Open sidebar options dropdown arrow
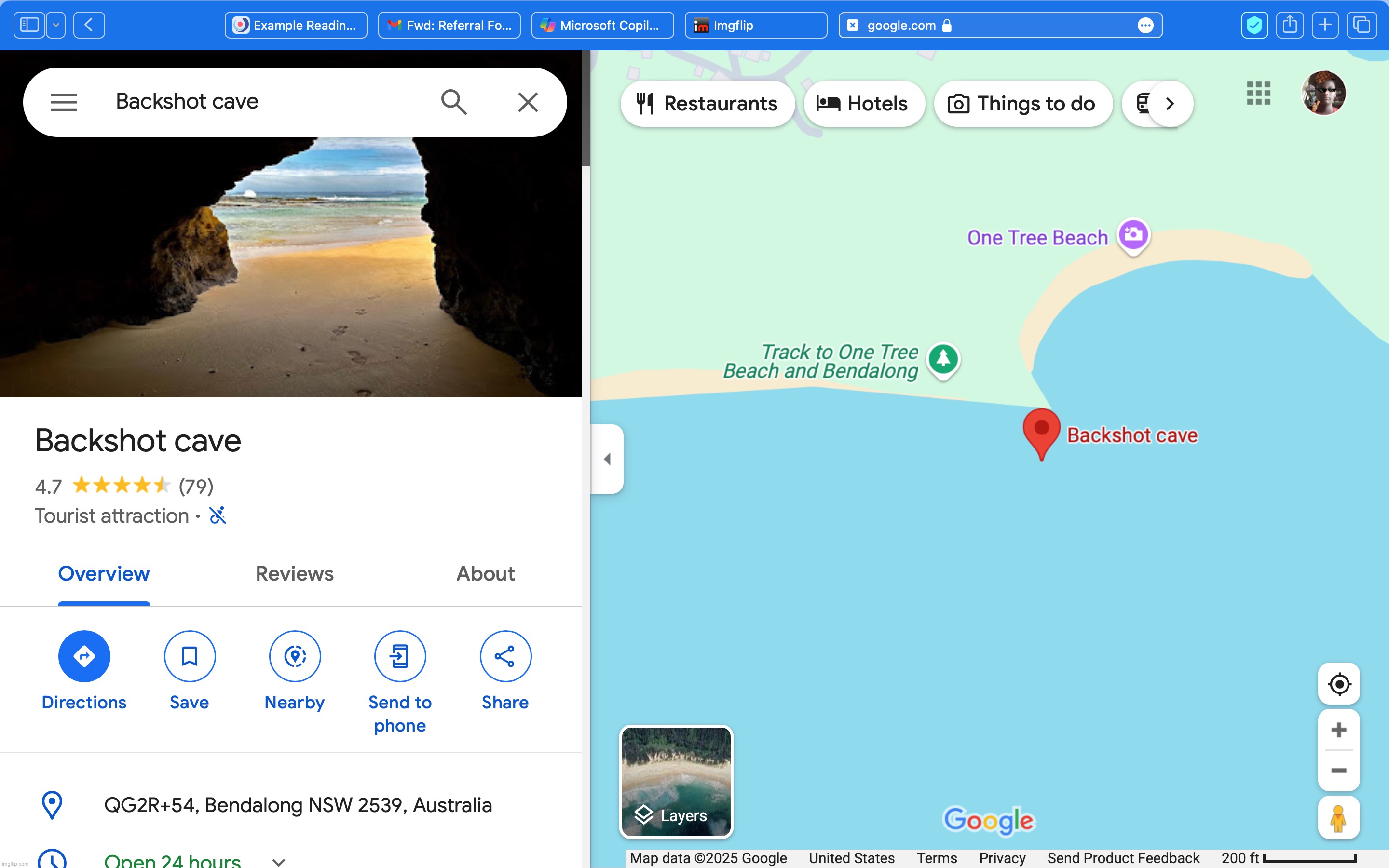The image size is (1389, 868). (55, 25)
